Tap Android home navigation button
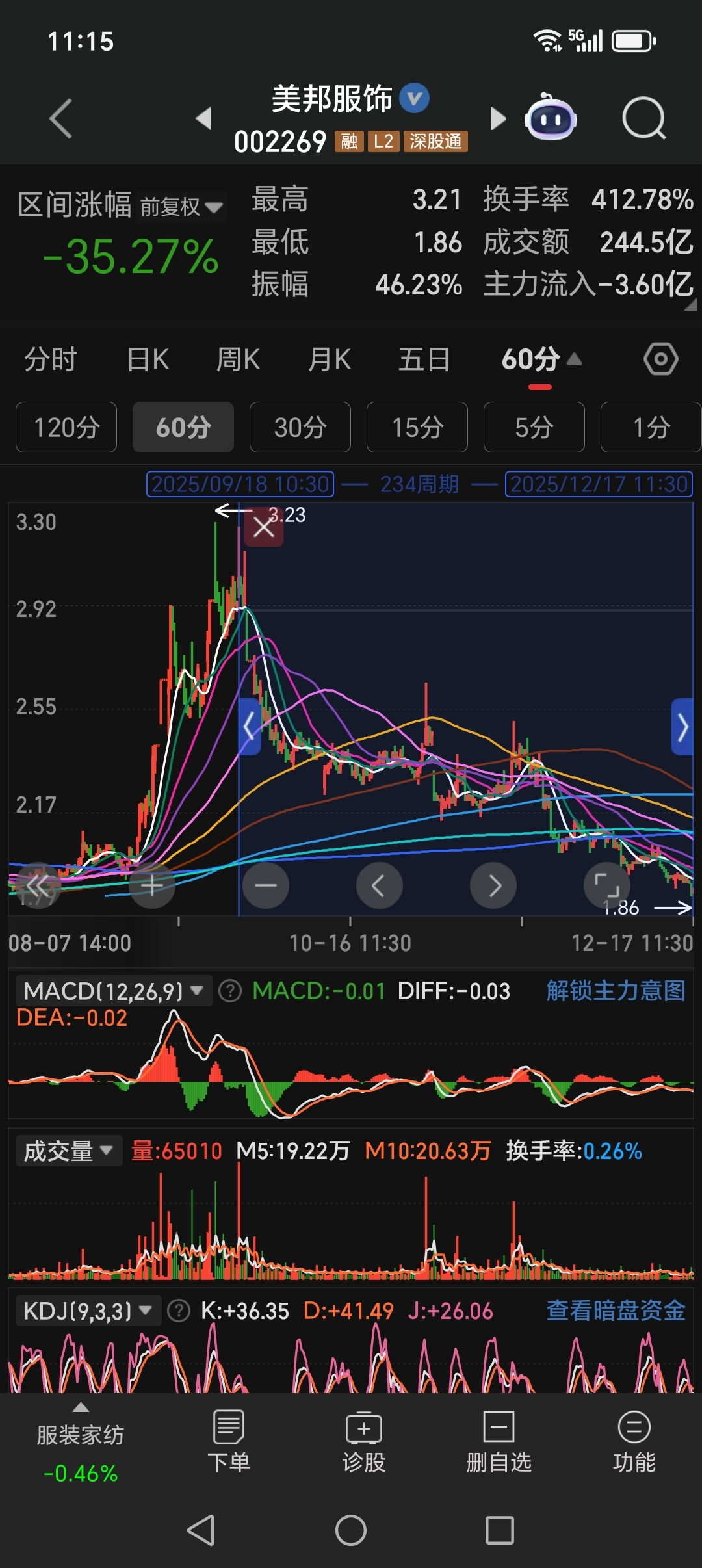The image size is (702, 1568). [351, 1530]
